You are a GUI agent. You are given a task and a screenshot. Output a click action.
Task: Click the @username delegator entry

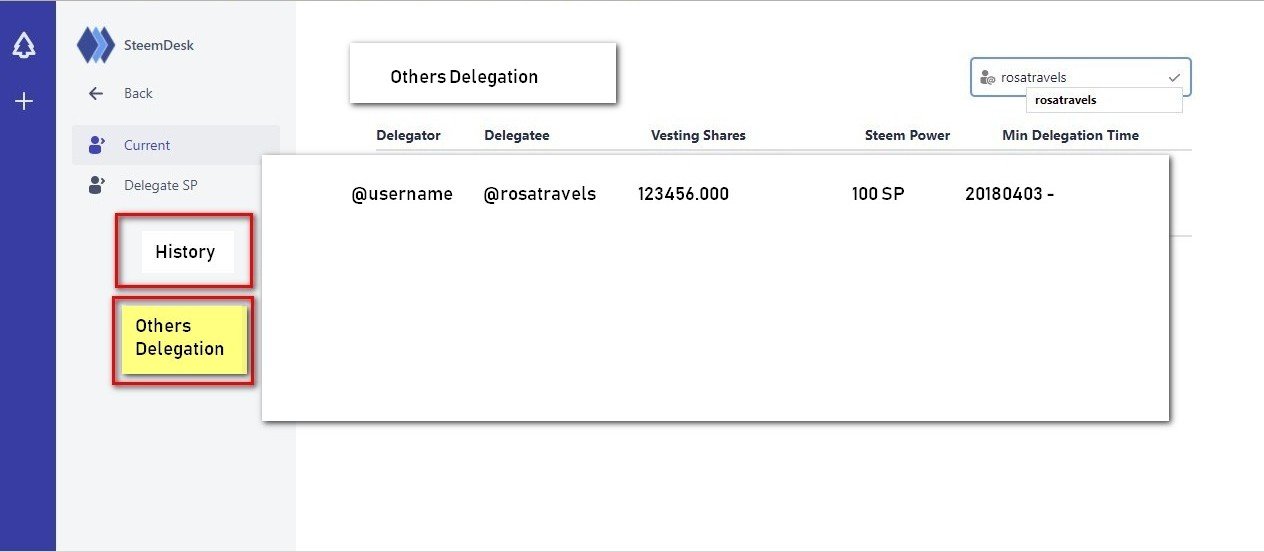point(402,194)
